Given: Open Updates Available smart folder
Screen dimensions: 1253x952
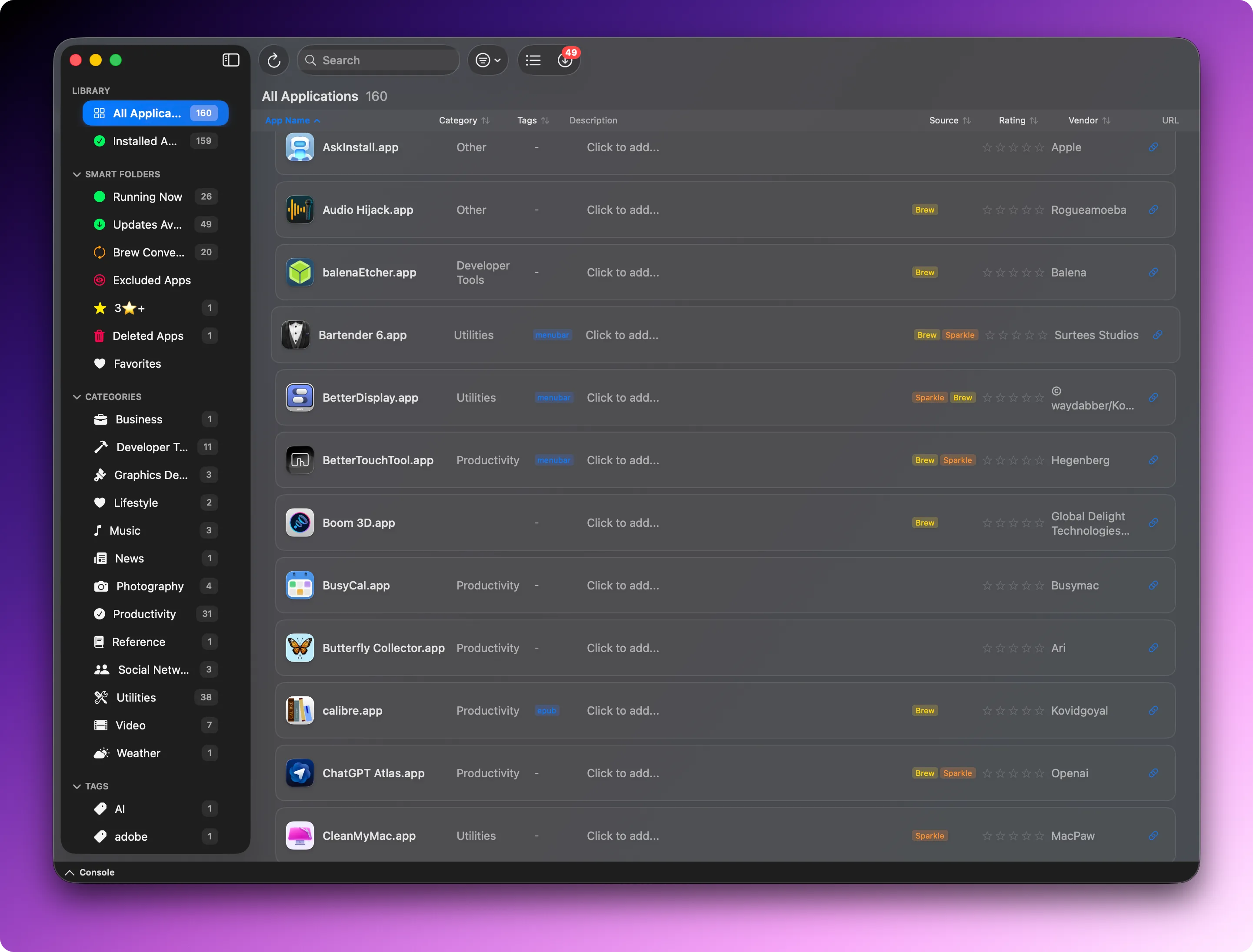Looking at the screenshot, I should tap(155, 224).
